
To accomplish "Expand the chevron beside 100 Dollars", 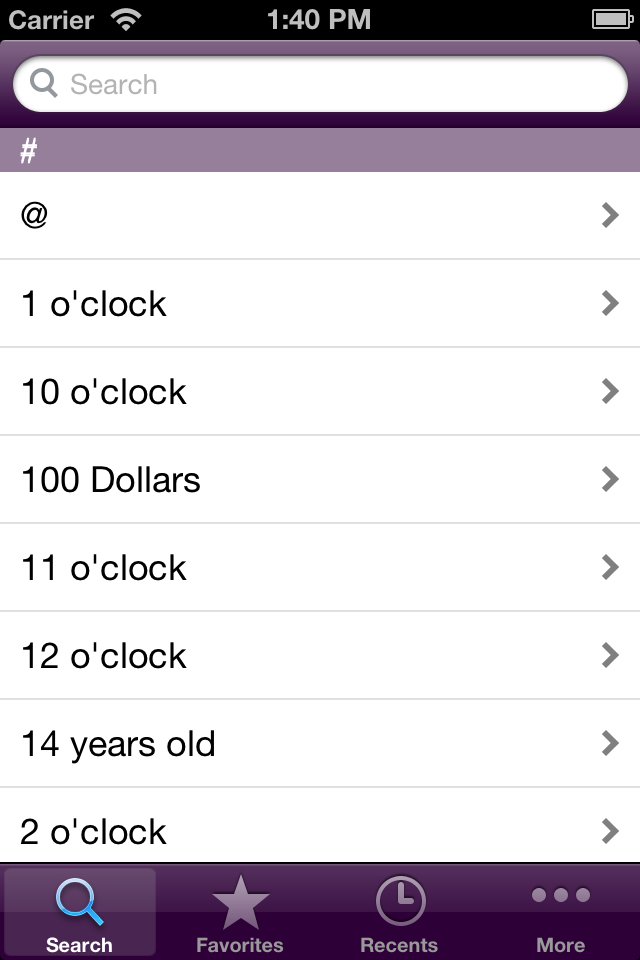I will (x=610, y=479).
